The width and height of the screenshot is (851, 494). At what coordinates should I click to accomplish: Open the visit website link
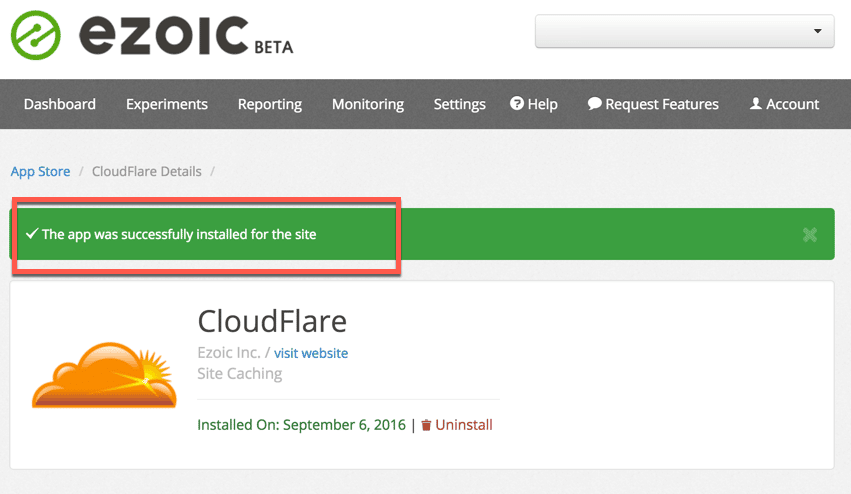[x=311, y=353]
